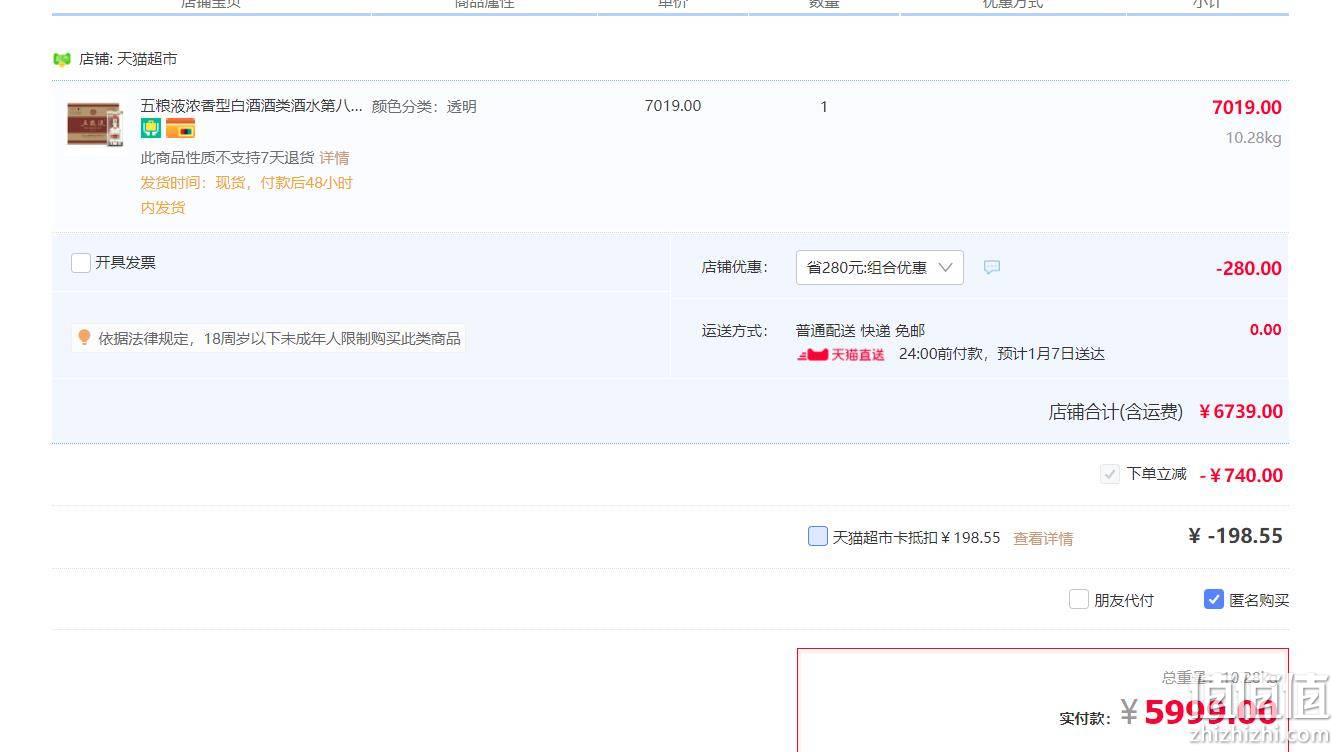Click the 发货时间 shipping time notice
1339x752 pixels.
(x=246, y=195)
